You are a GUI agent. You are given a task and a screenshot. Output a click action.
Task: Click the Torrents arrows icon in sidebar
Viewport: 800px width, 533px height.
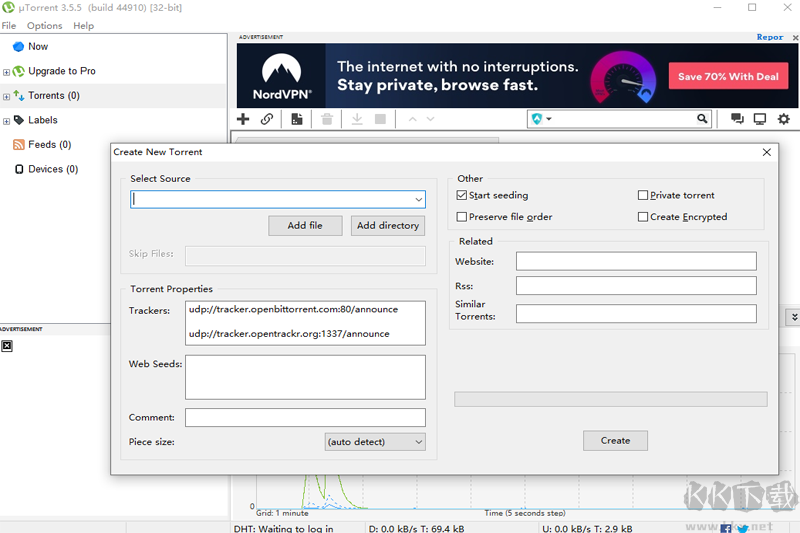18,95
